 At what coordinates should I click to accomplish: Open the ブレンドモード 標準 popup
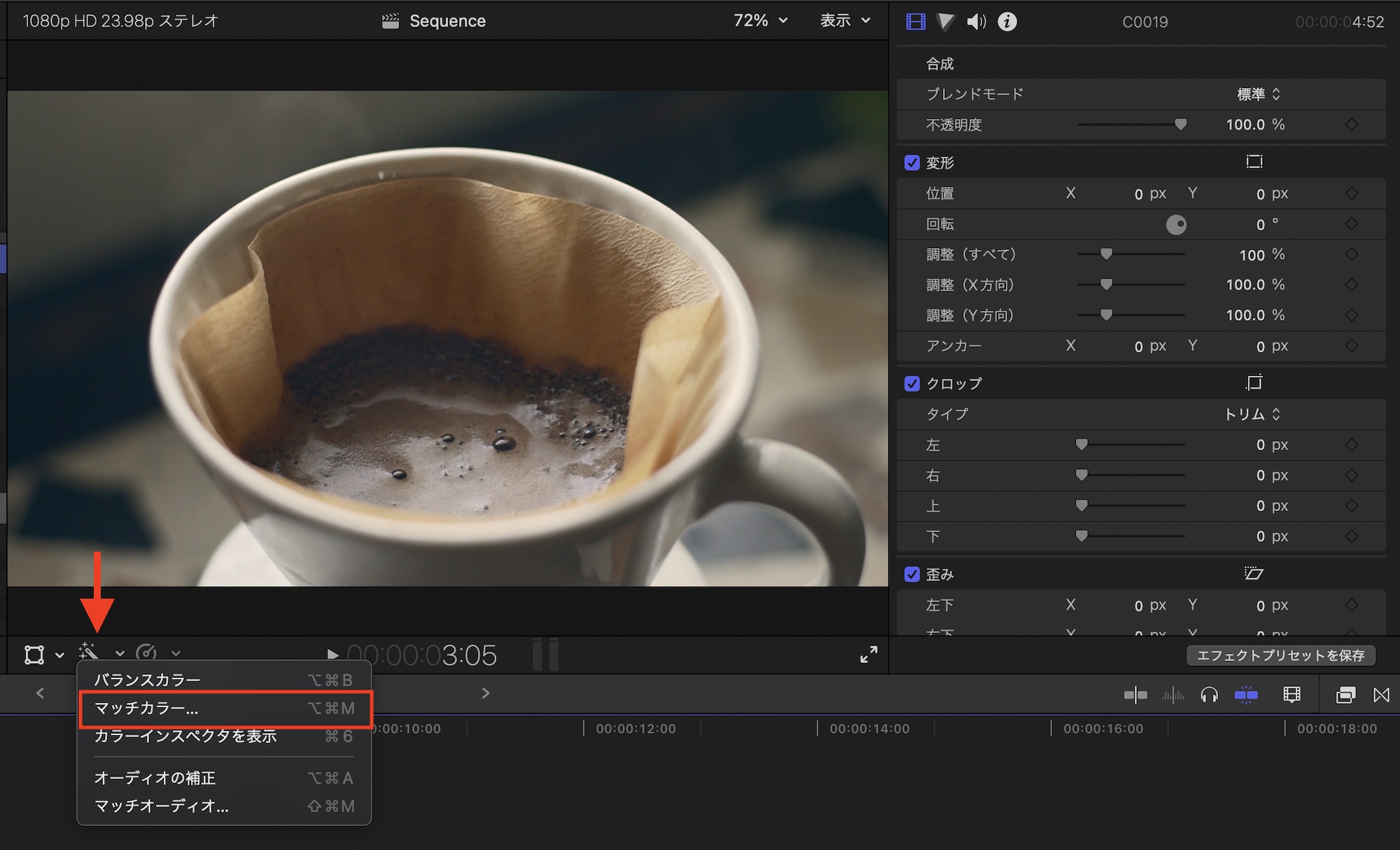[x=1258, y=95]
